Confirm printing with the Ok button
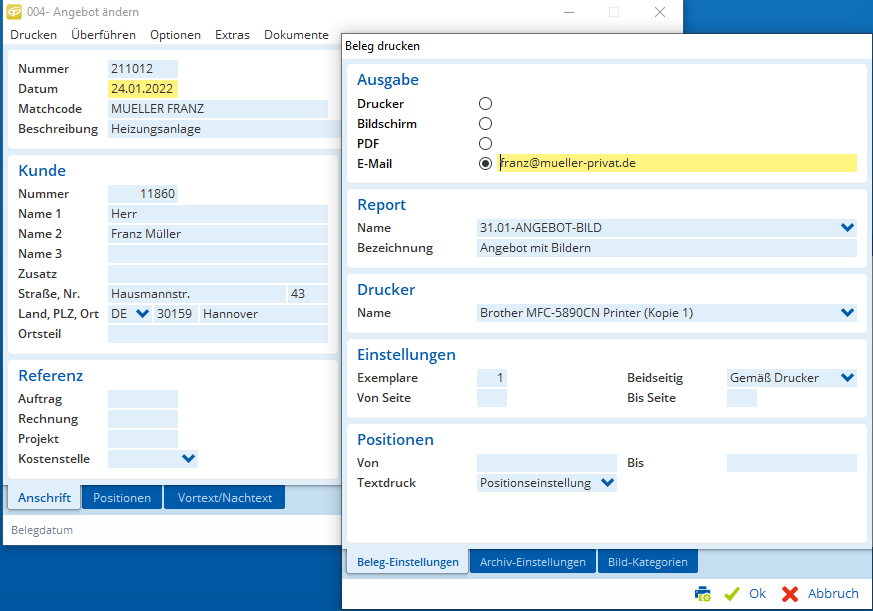Screen dimensions: 873x611 pos(745,594)
